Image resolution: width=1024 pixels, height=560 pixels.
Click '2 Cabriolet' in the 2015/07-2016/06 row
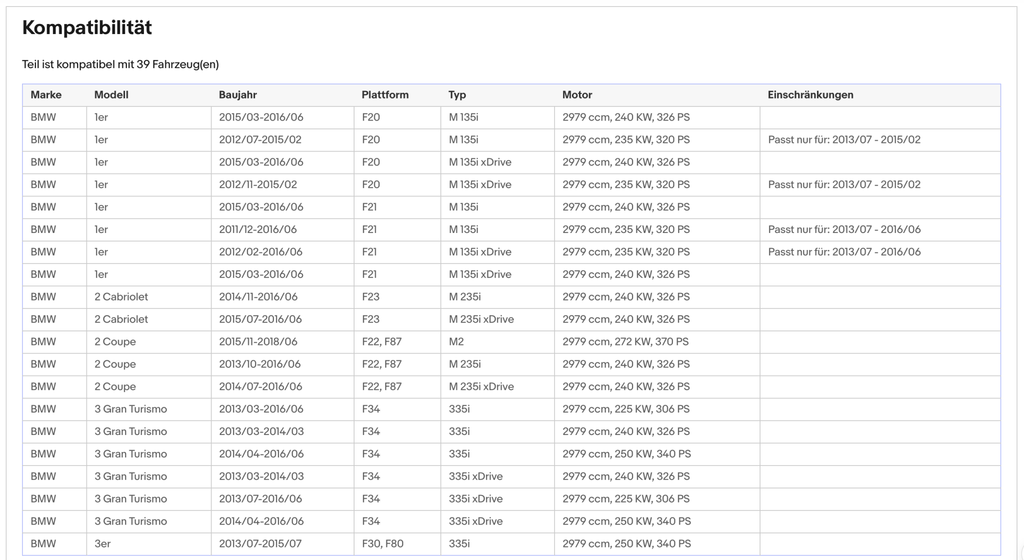pos(121,319)
